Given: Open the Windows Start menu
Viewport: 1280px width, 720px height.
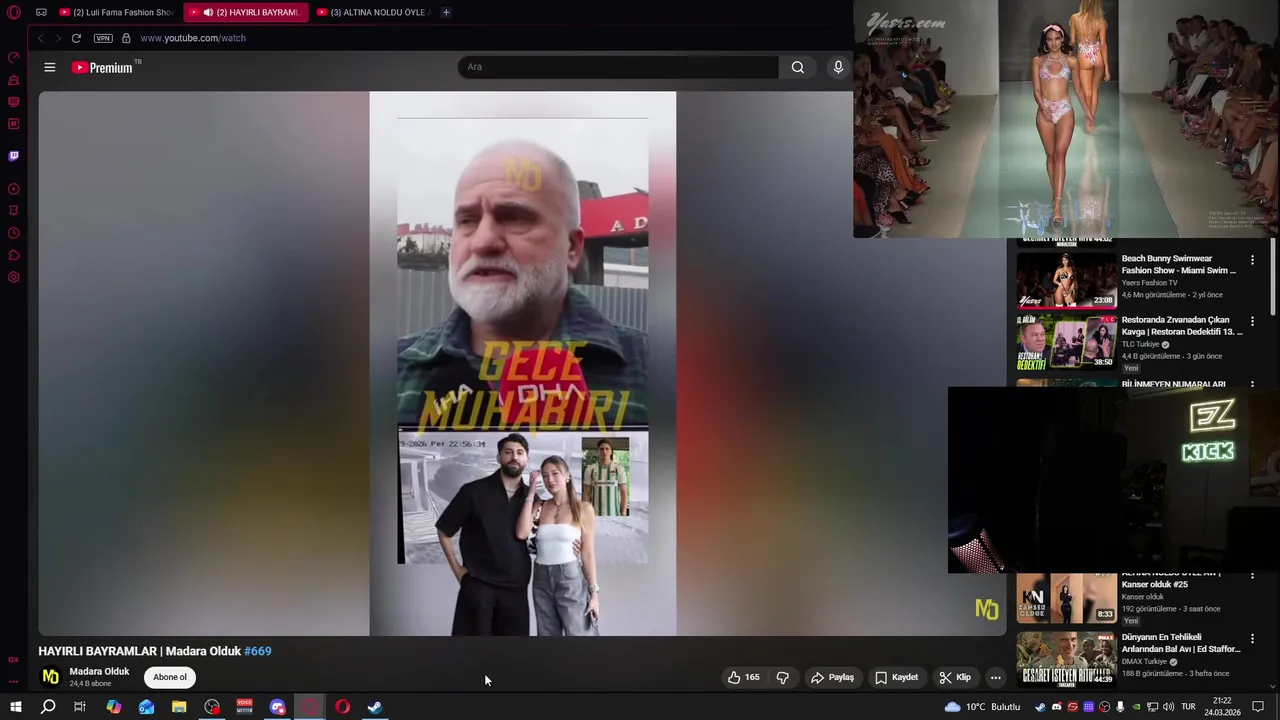Looking at the screenshot, I should 15,707.
